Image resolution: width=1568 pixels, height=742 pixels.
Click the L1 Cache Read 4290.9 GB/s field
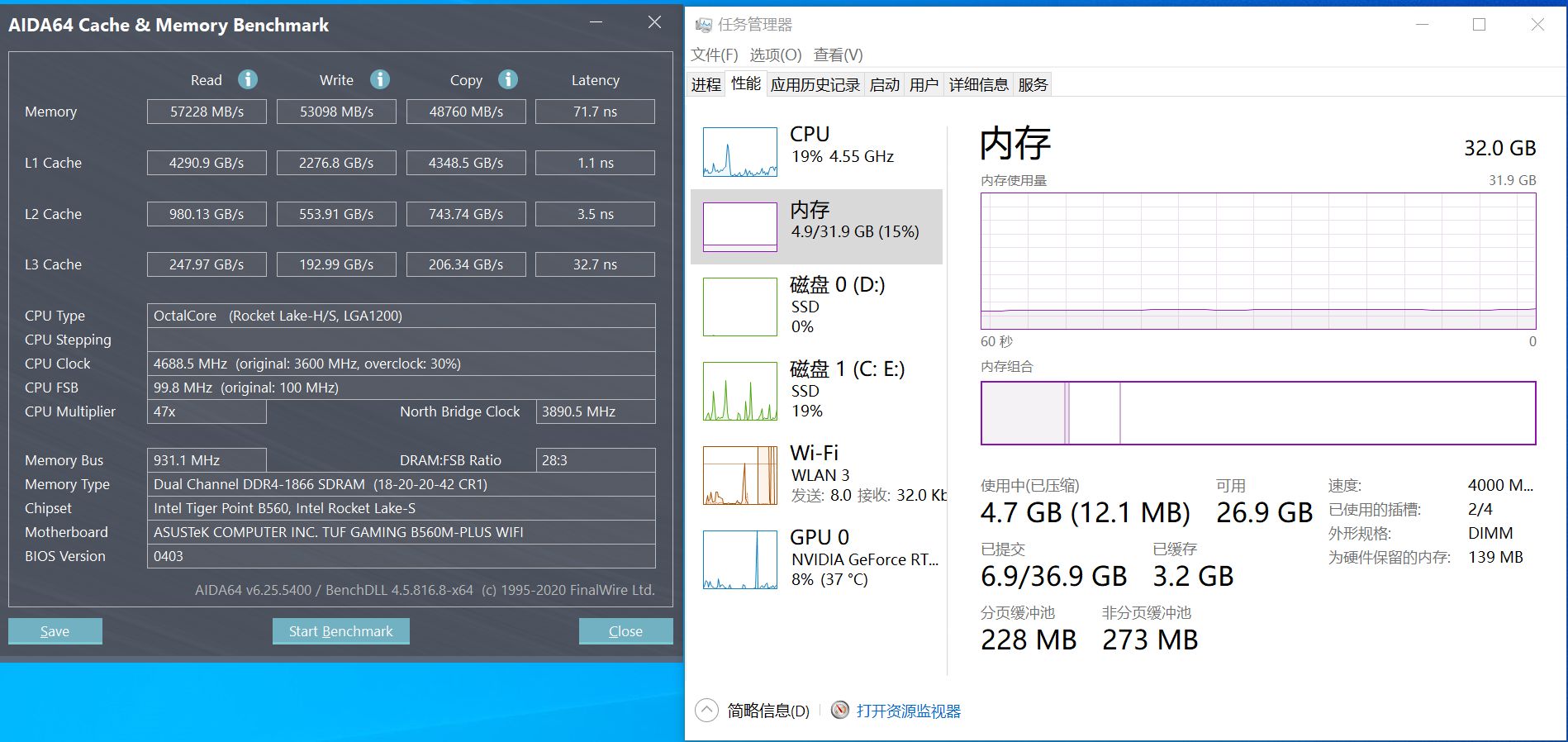point(207,163)
